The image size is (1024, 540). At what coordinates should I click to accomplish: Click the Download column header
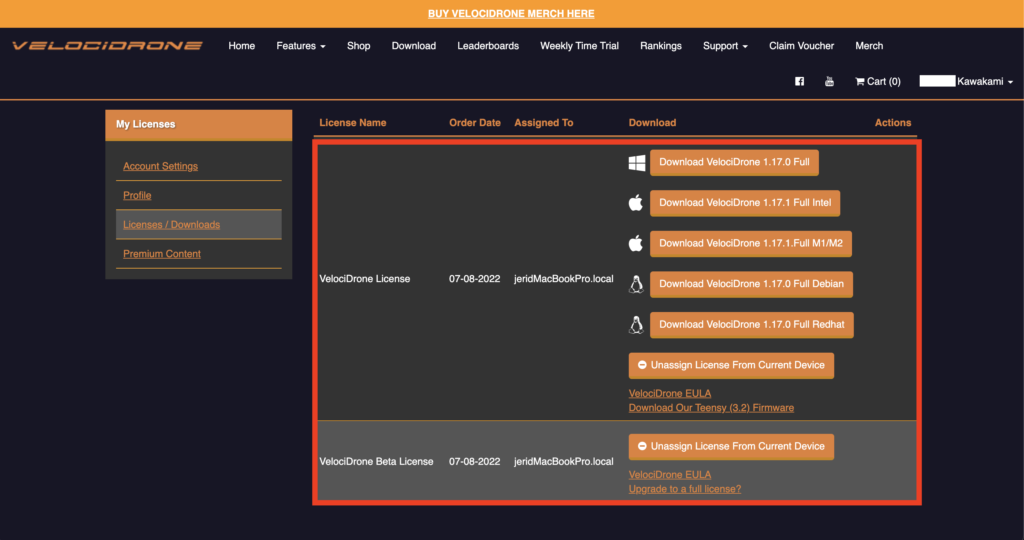(x=652, y=123)
